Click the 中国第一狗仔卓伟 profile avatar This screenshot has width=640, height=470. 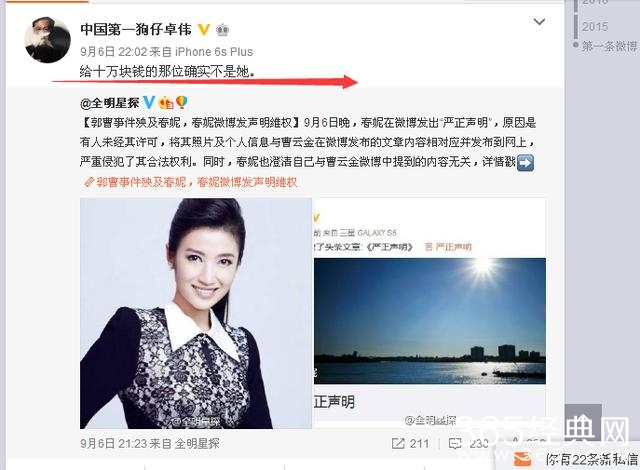(47, 40)
